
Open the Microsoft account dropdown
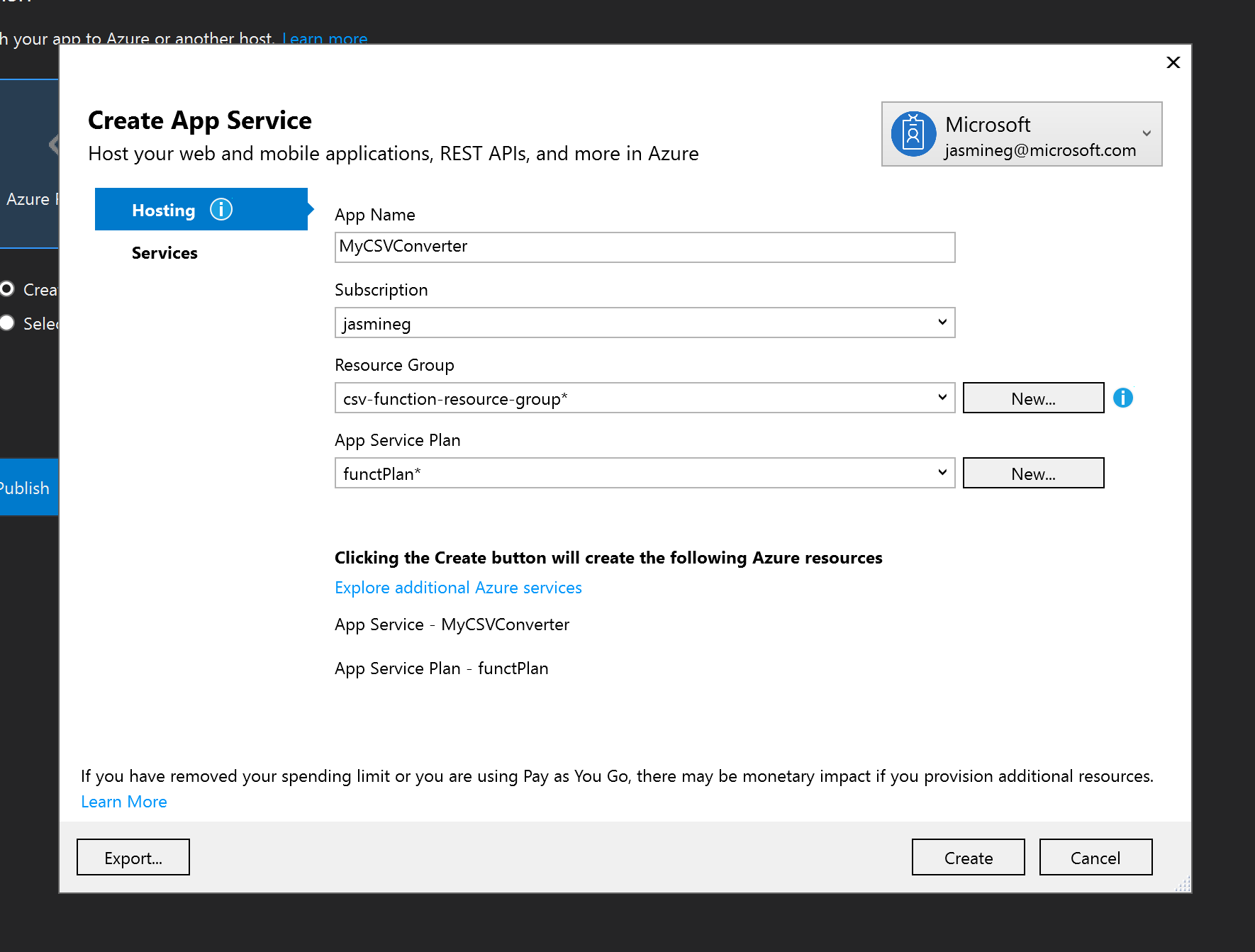point(1021,134)
